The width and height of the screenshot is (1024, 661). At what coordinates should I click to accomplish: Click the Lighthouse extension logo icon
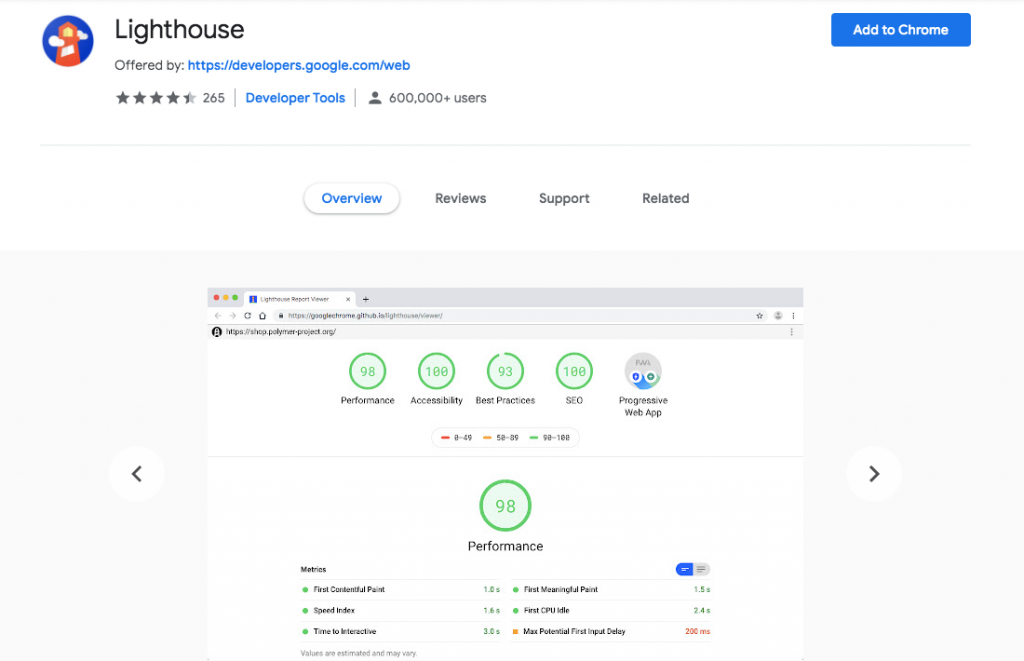point(68,41)
